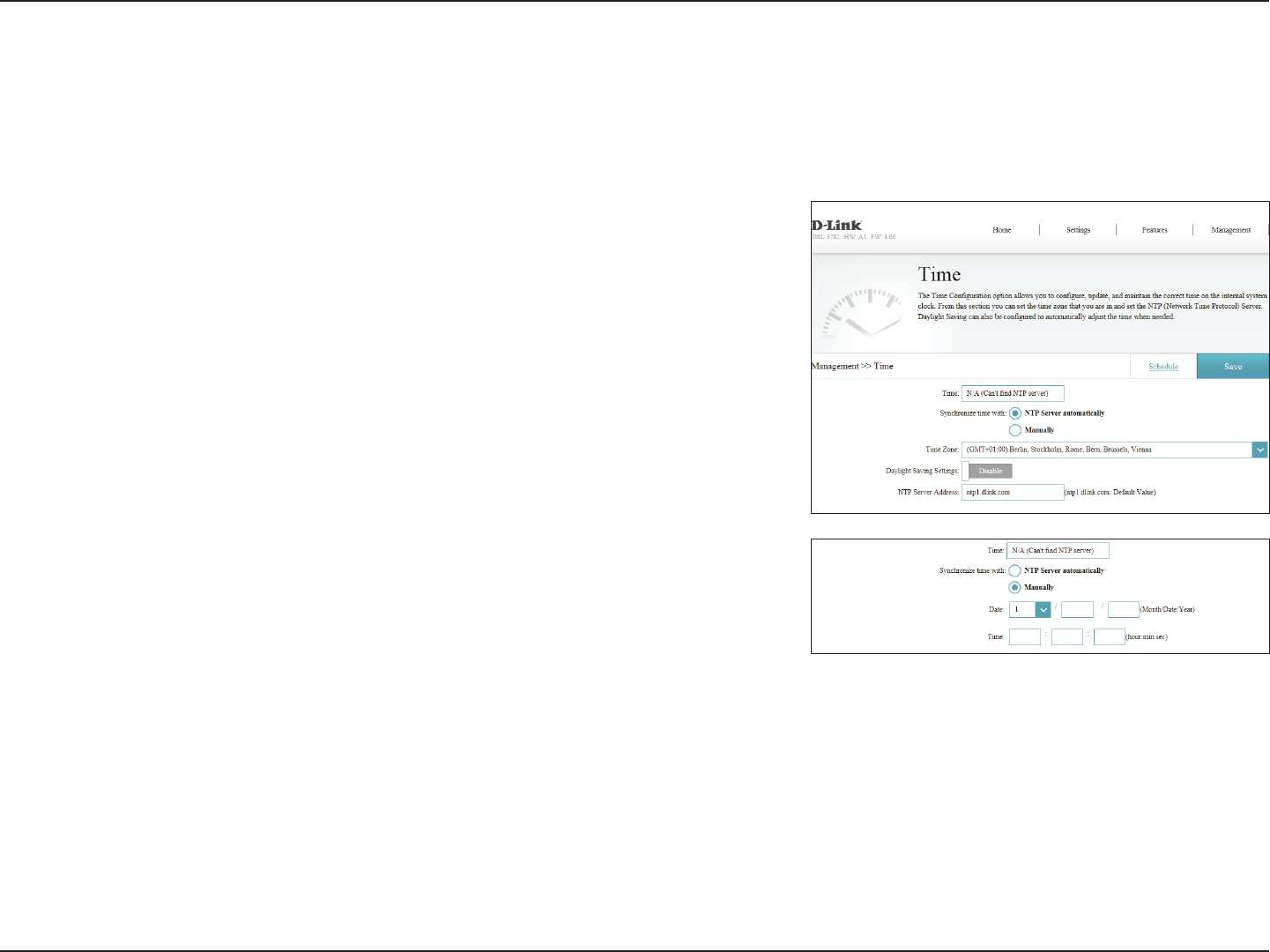
Task: Save the time configuration
Action: pos(1233,366)
